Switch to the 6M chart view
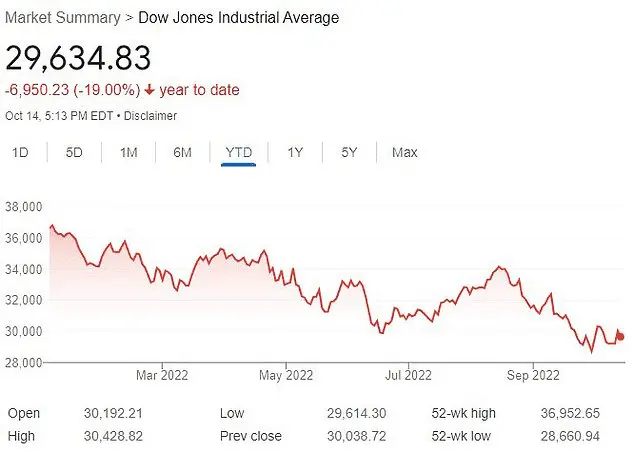The width and height of the screenshot is (634, 452). (x=182, y=153)
